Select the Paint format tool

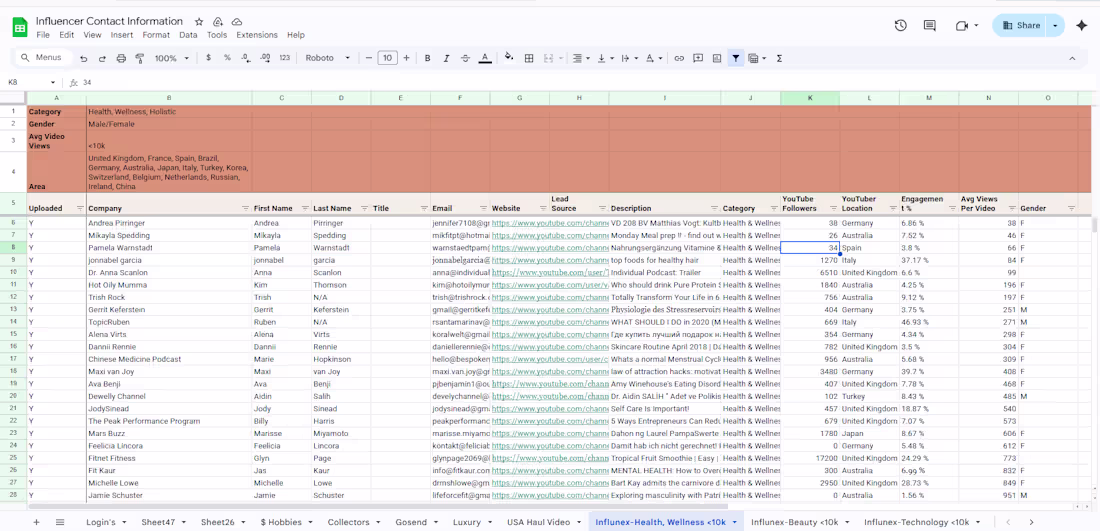[x=140, y=58]
